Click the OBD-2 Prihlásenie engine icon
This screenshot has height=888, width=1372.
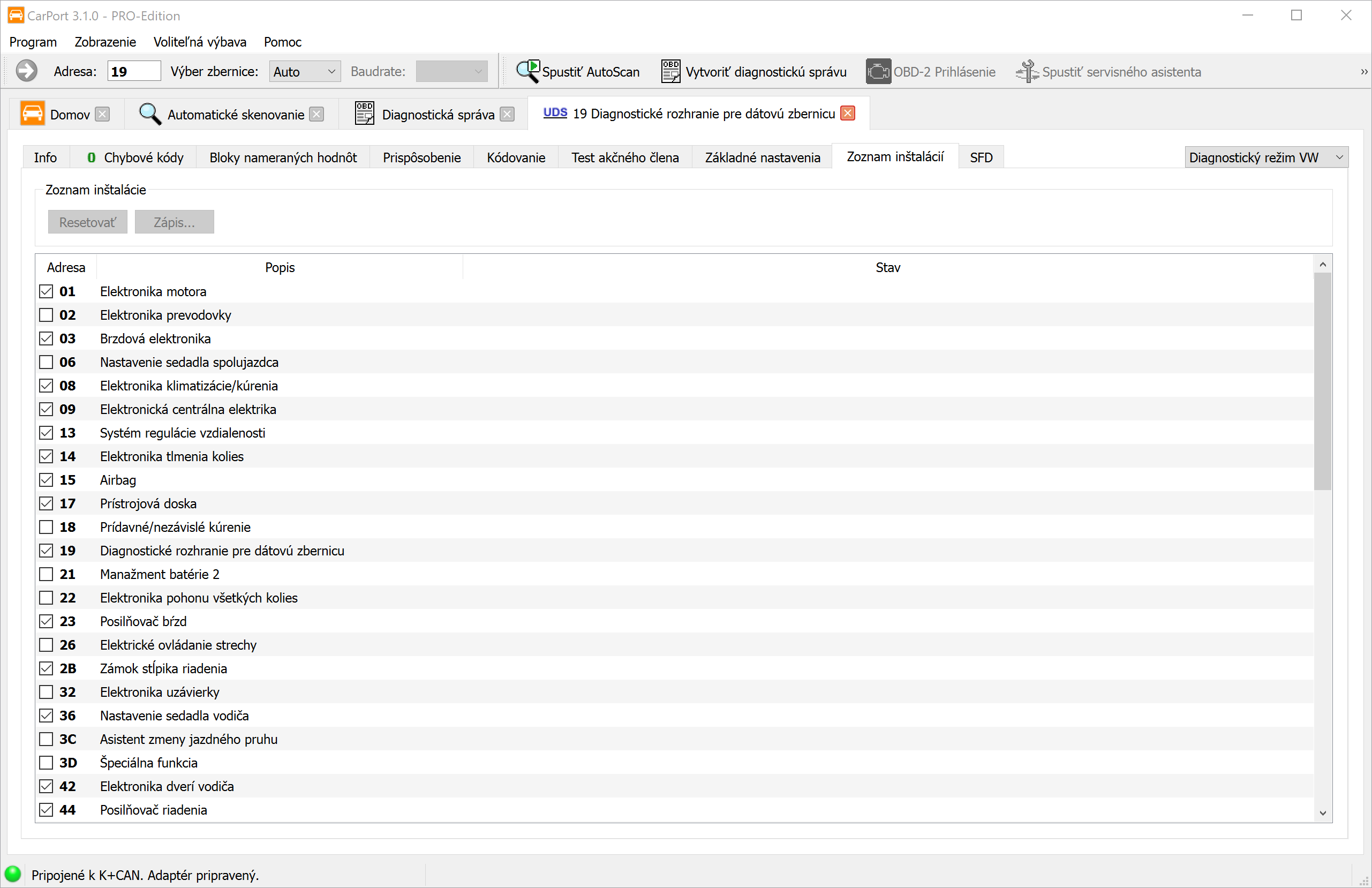tap(877, 72)
